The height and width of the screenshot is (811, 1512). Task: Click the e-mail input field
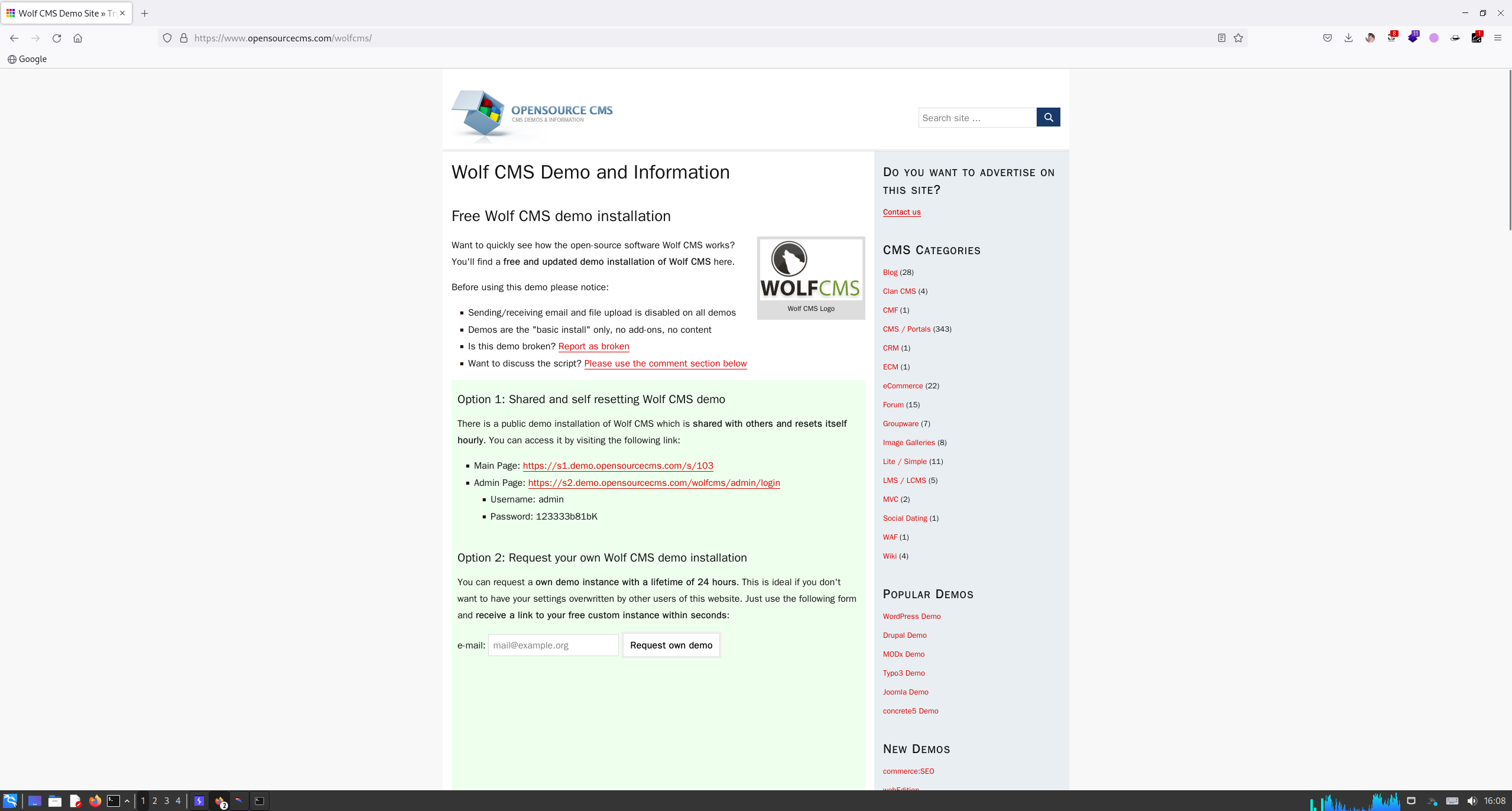553,645
